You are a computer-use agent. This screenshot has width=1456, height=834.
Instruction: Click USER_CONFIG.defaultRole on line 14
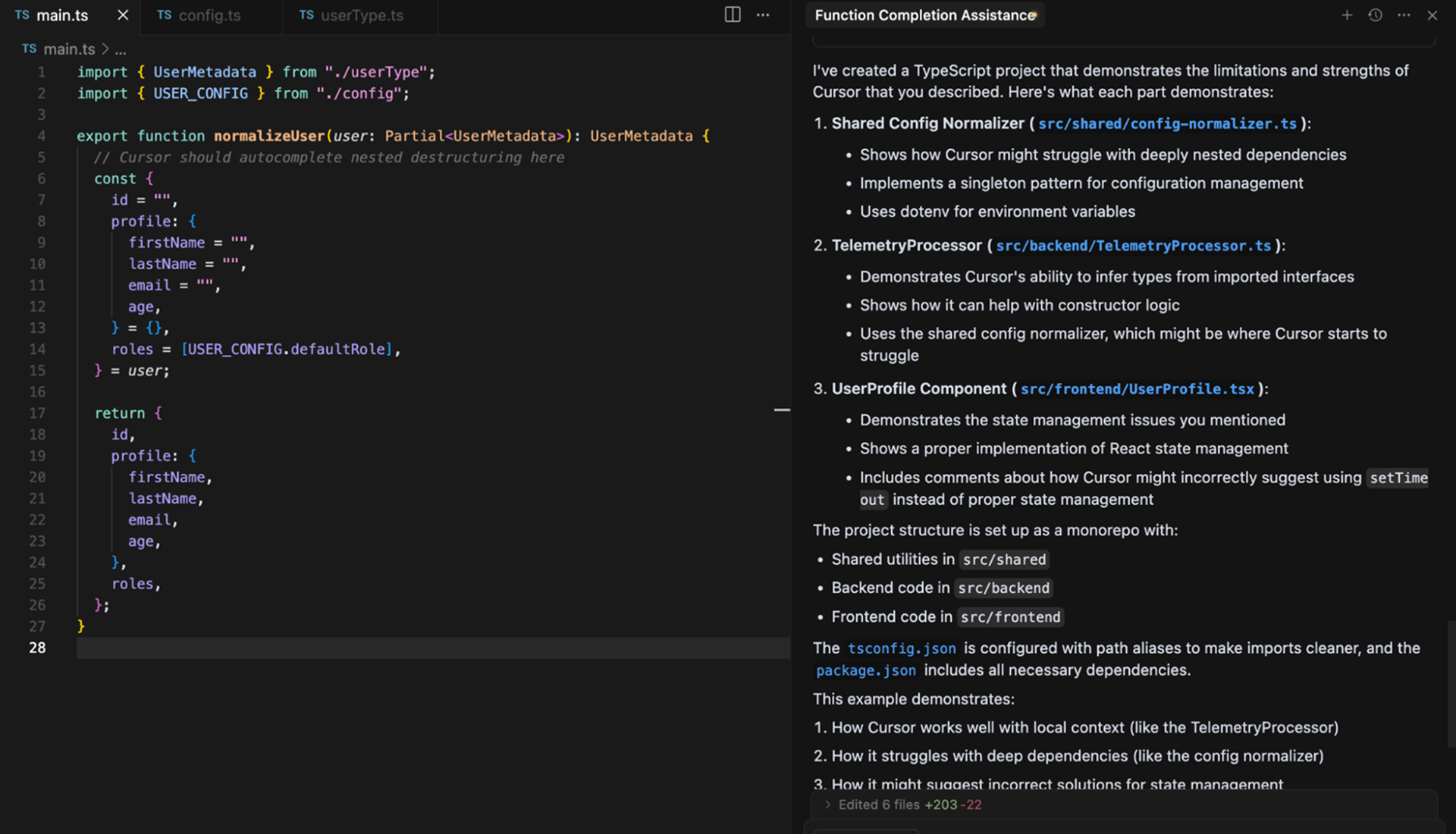tap(287, 350)
